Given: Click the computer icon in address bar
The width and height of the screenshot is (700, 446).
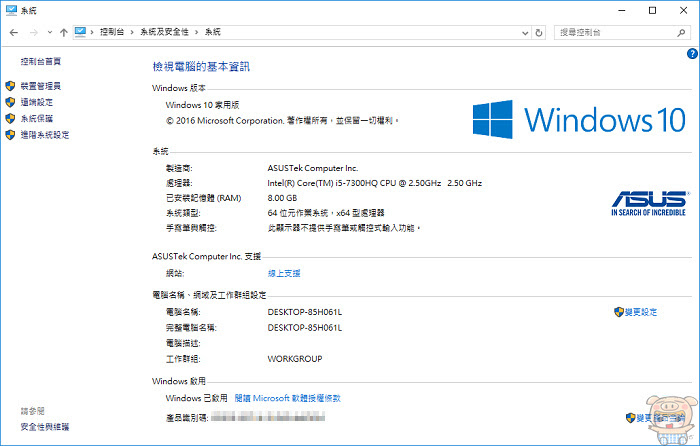Looking at the screenshot, I should tap(80, 32).
